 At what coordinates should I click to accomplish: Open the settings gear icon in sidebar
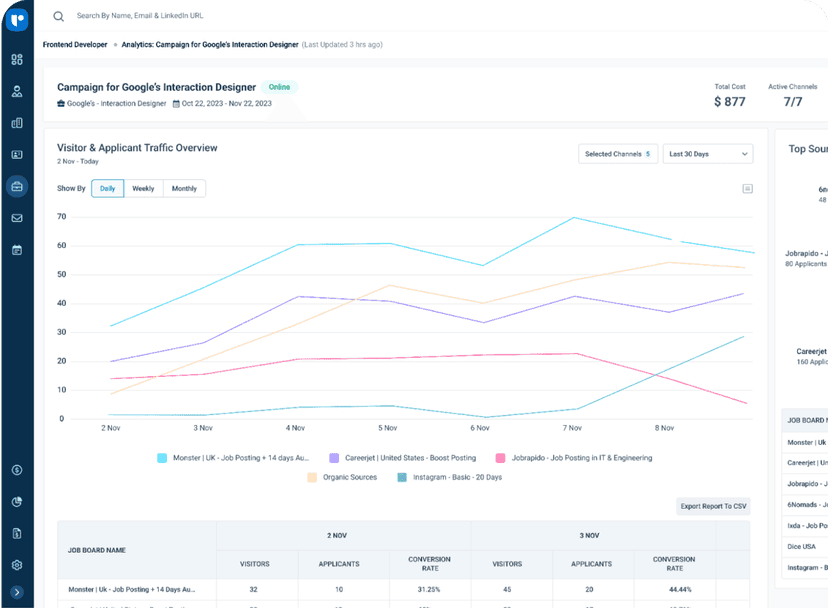tap(17, 565)
